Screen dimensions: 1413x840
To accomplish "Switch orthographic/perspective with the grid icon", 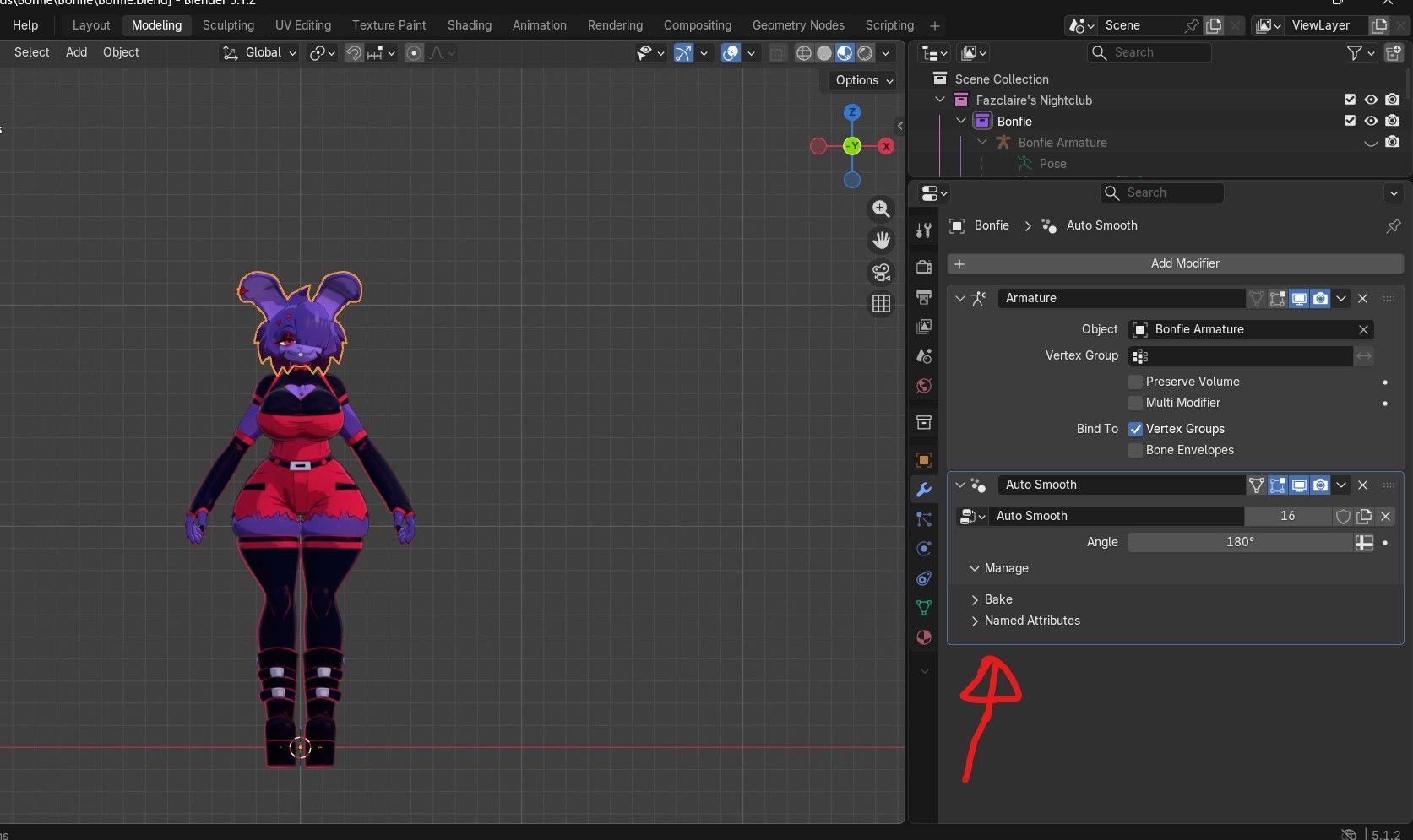I will pos(881,303).
